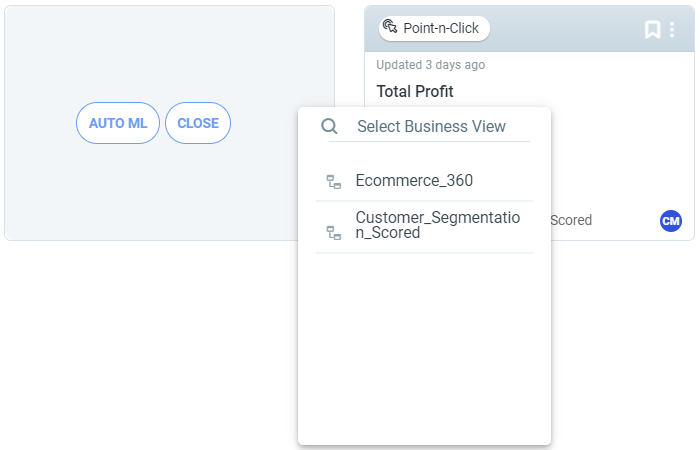Click the Updated 3 days ago text

(430, 65)
